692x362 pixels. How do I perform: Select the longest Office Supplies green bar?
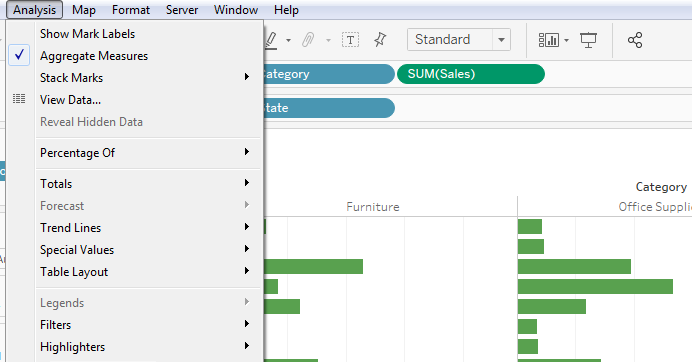595,287
